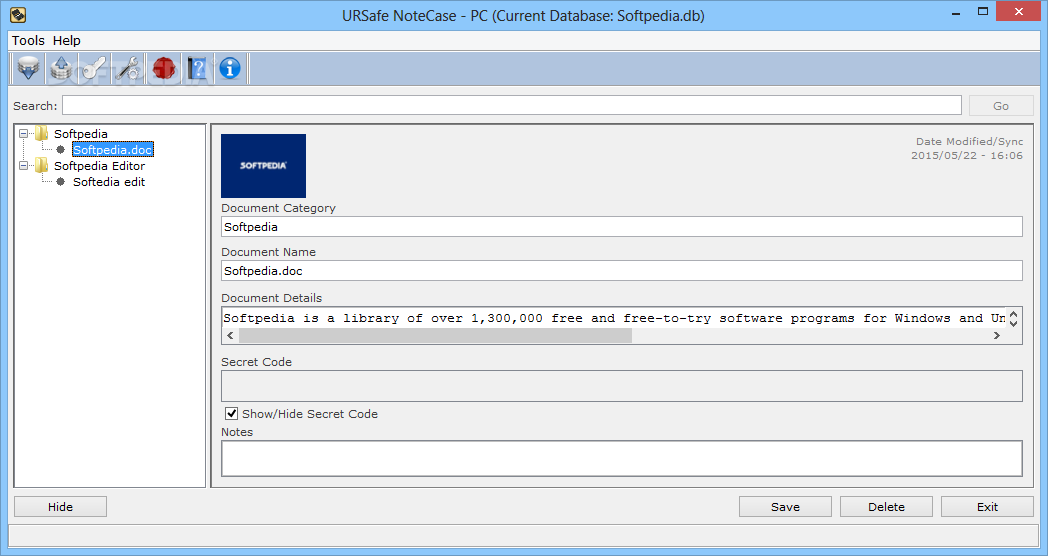Click the Softpedia folder icon in tree
Viewport: 1048px width, 556px height.
click(42, 133)
